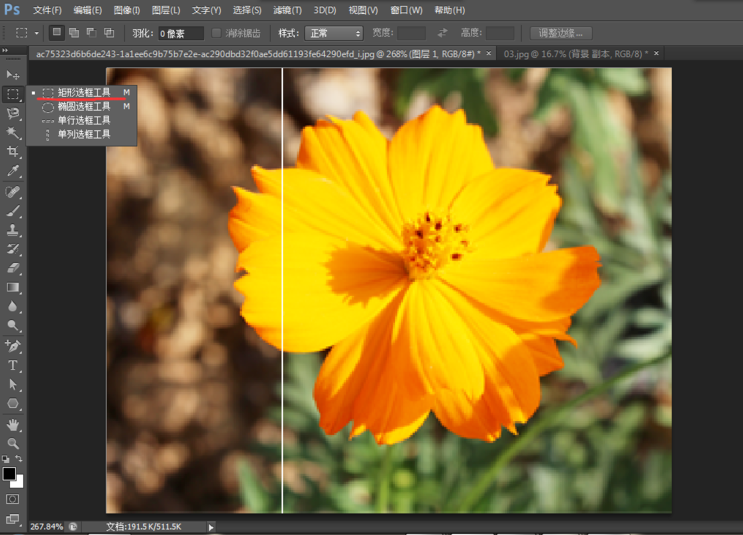
Task: Pick the Eyedropper tool
Action: coord(13,171)
